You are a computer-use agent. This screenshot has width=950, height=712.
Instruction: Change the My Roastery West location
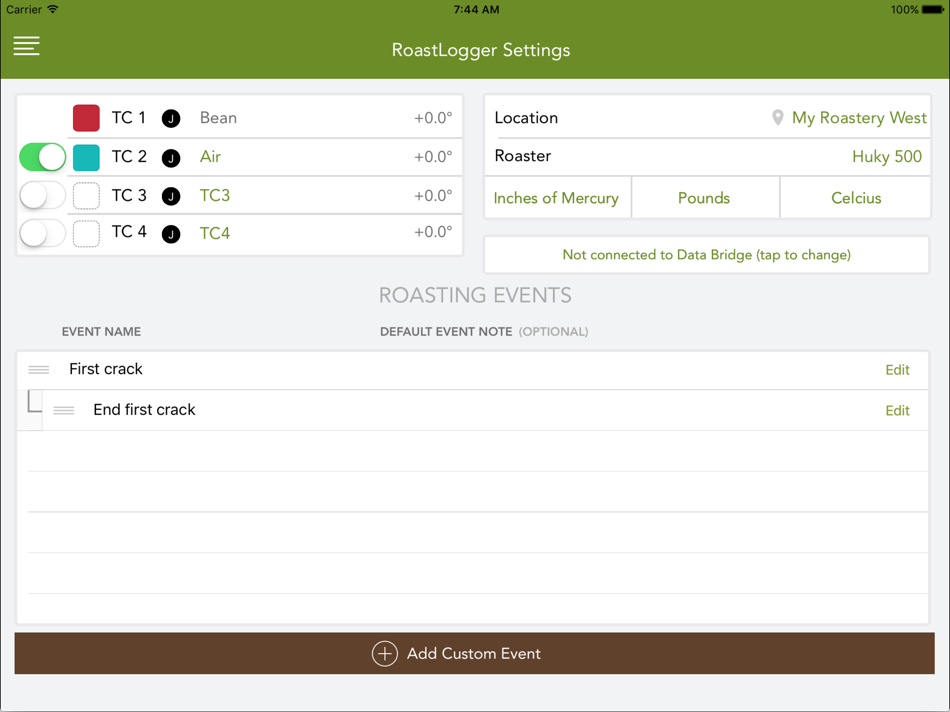tap(859, 118)
